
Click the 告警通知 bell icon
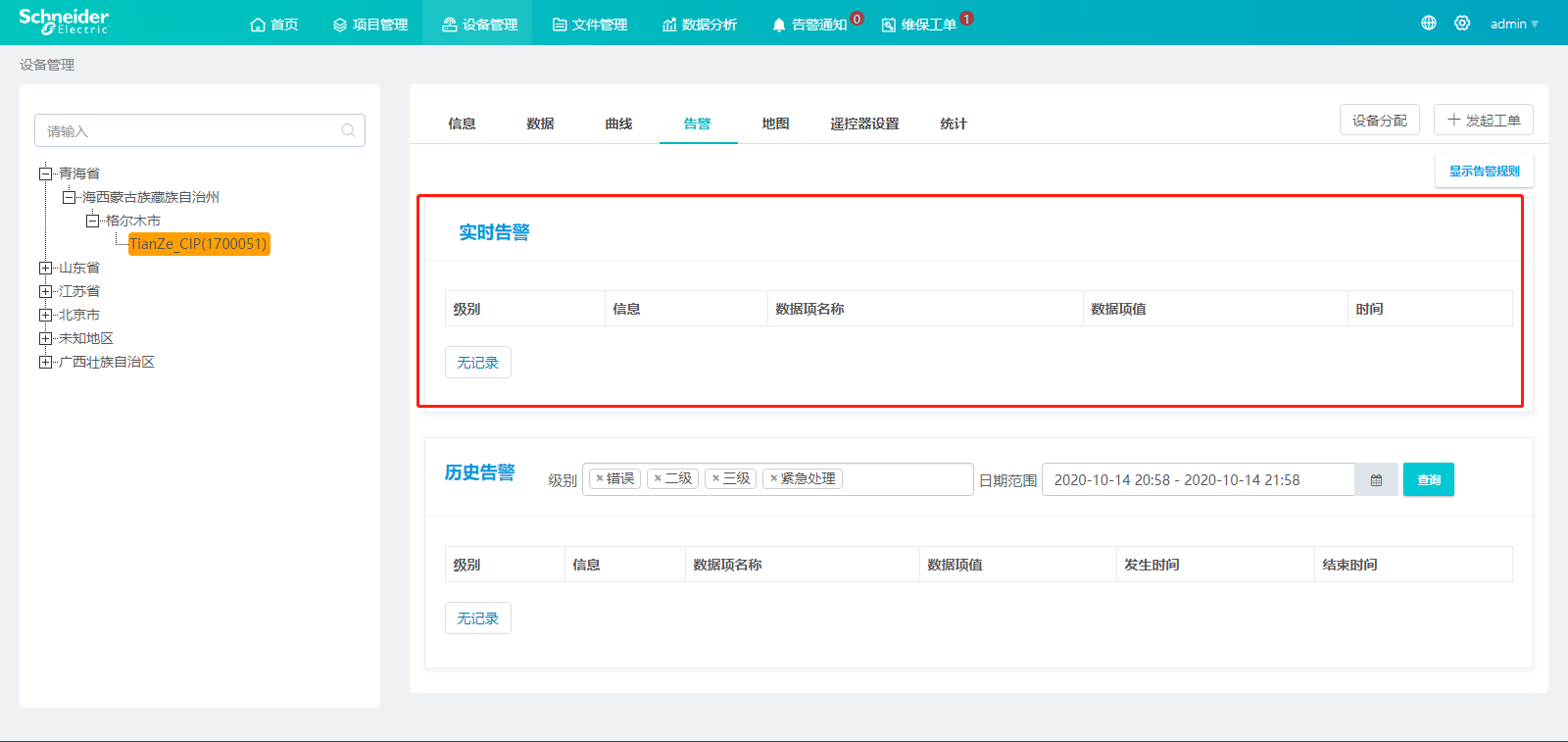click(x=779, y=25)
